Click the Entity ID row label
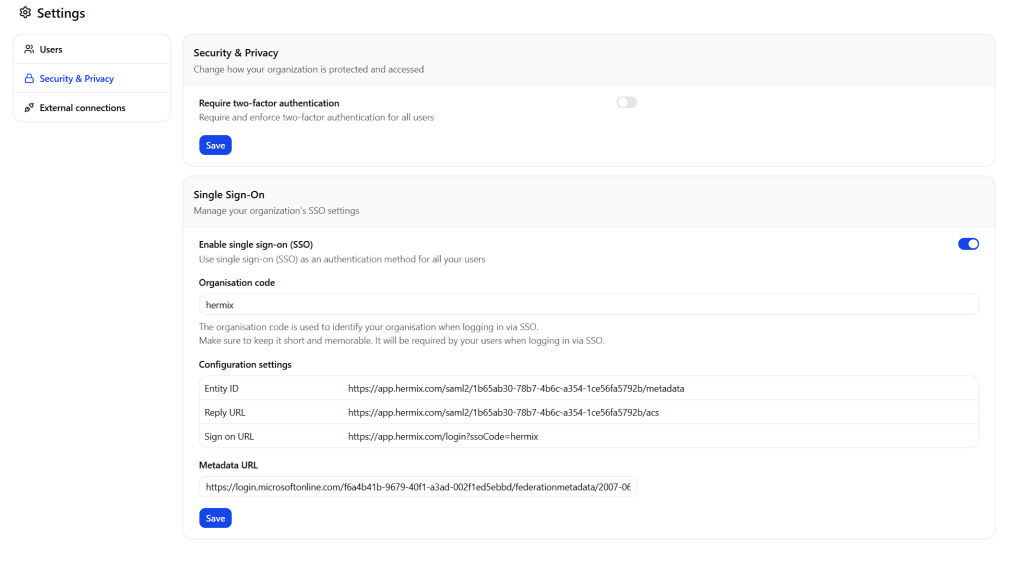Viewport: 1024px width, 579px height. 221,388
